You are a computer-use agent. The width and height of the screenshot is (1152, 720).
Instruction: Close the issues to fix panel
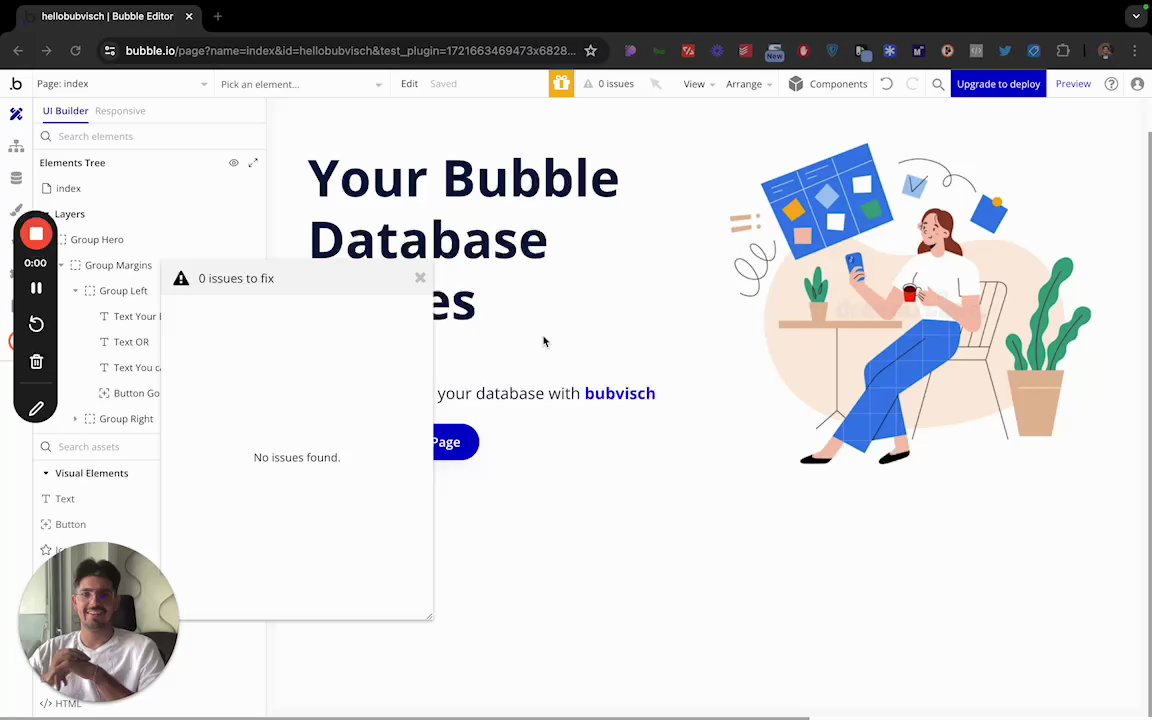click(420, 277)
